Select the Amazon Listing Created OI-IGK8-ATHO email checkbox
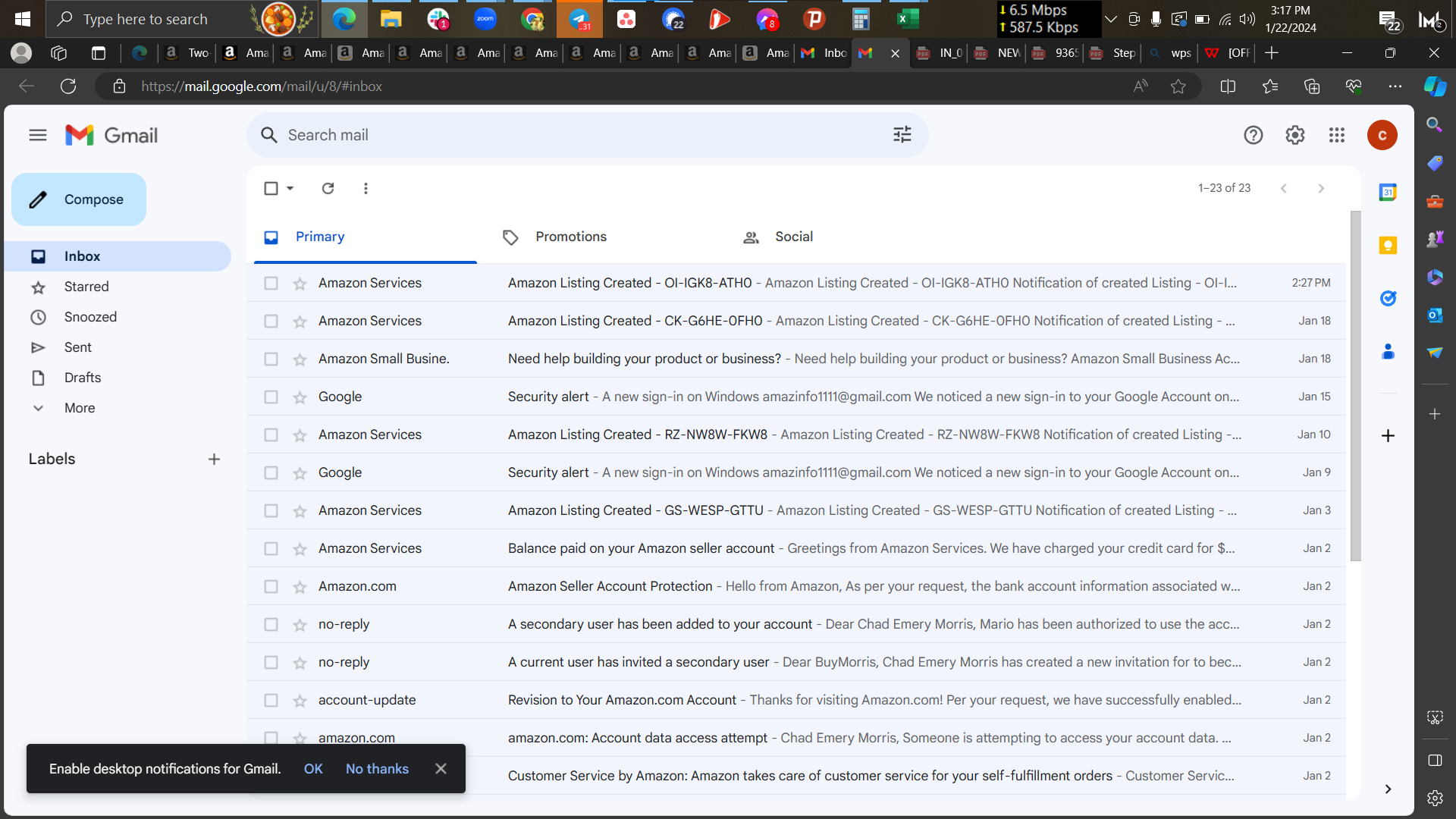The width and height of the screenshot is (1456, 819). [x=271, y=283]
